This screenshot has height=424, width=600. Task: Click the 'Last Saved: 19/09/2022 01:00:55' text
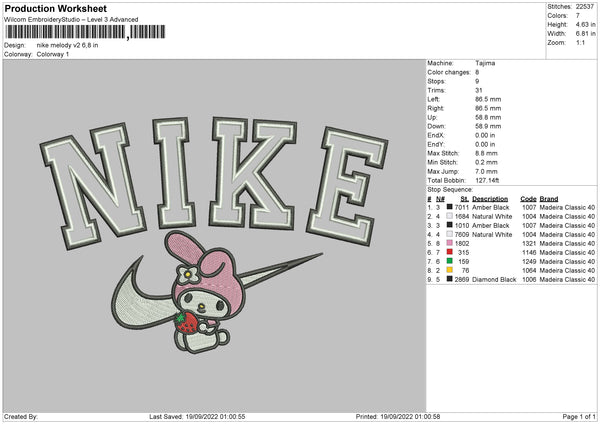pyautogui.click(x=197, y=416)
